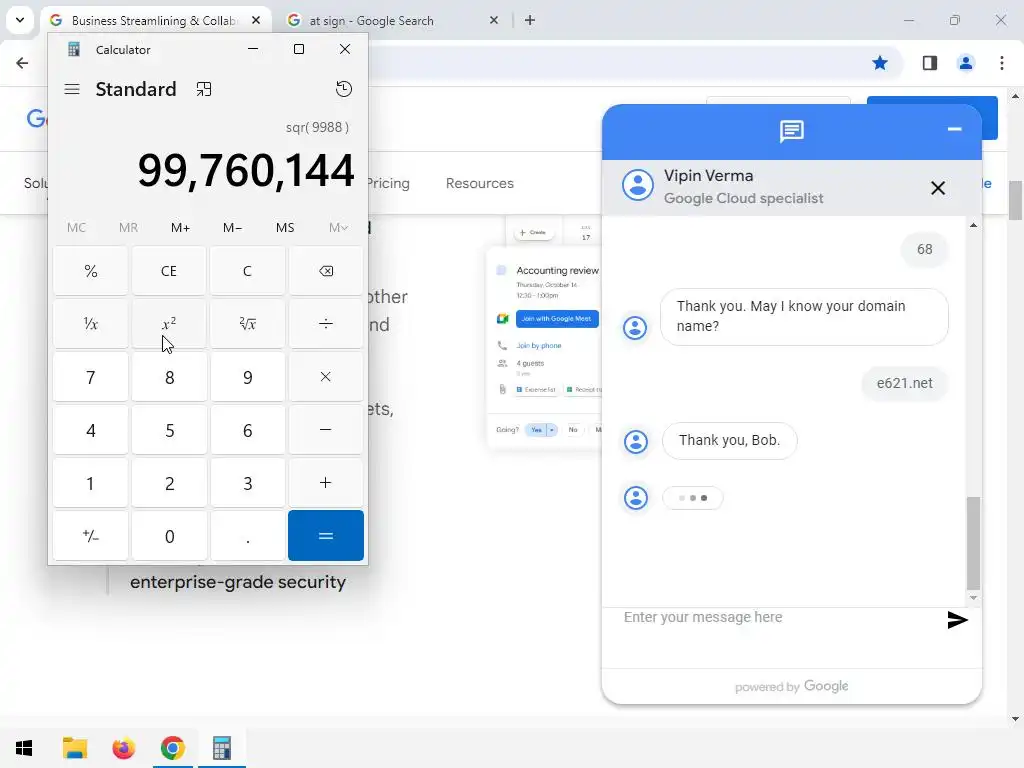The image size is (1024, 768).
Task: Click the reciprocal 1/x key
Action: point(91,324)
